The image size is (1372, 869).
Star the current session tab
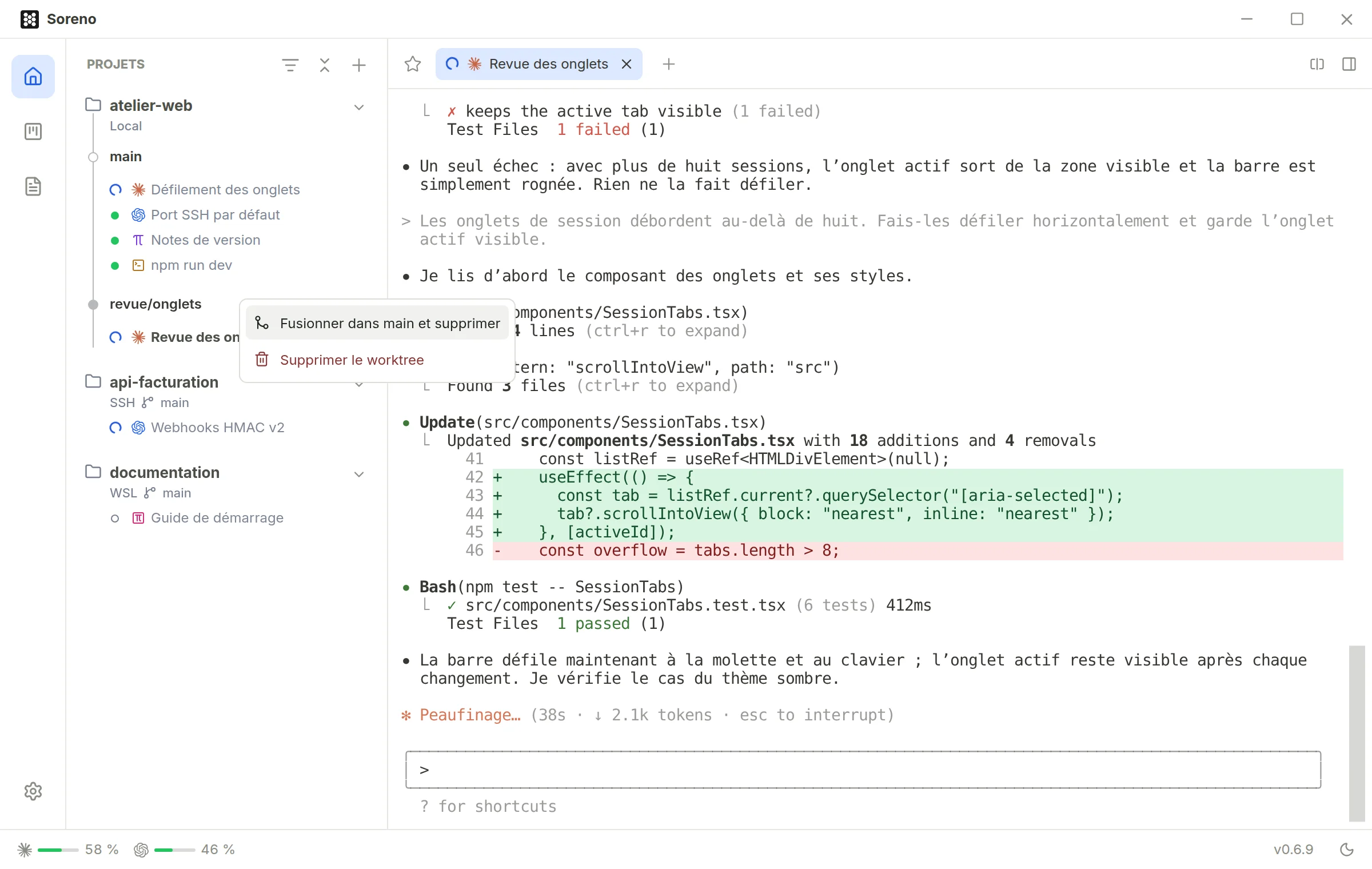click(x=413, y=64)
